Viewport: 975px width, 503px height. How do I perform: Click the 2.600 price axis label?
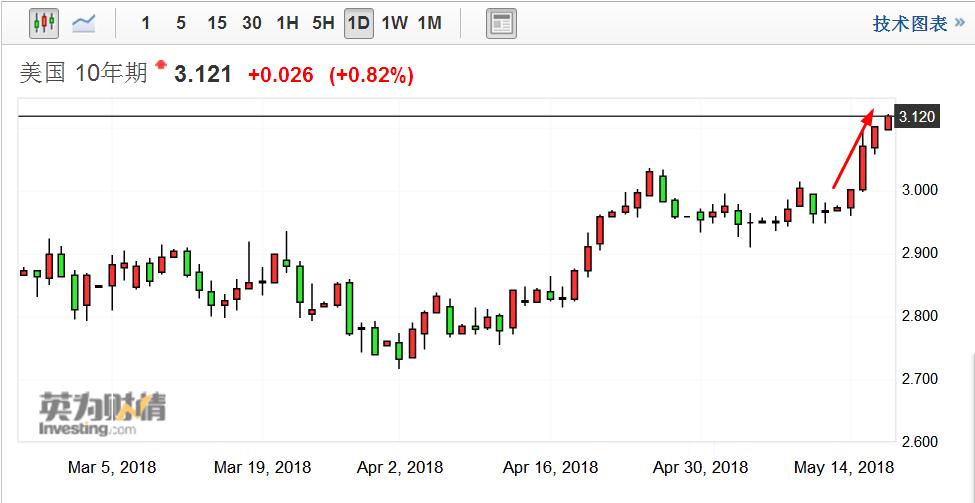coord(920,442)
